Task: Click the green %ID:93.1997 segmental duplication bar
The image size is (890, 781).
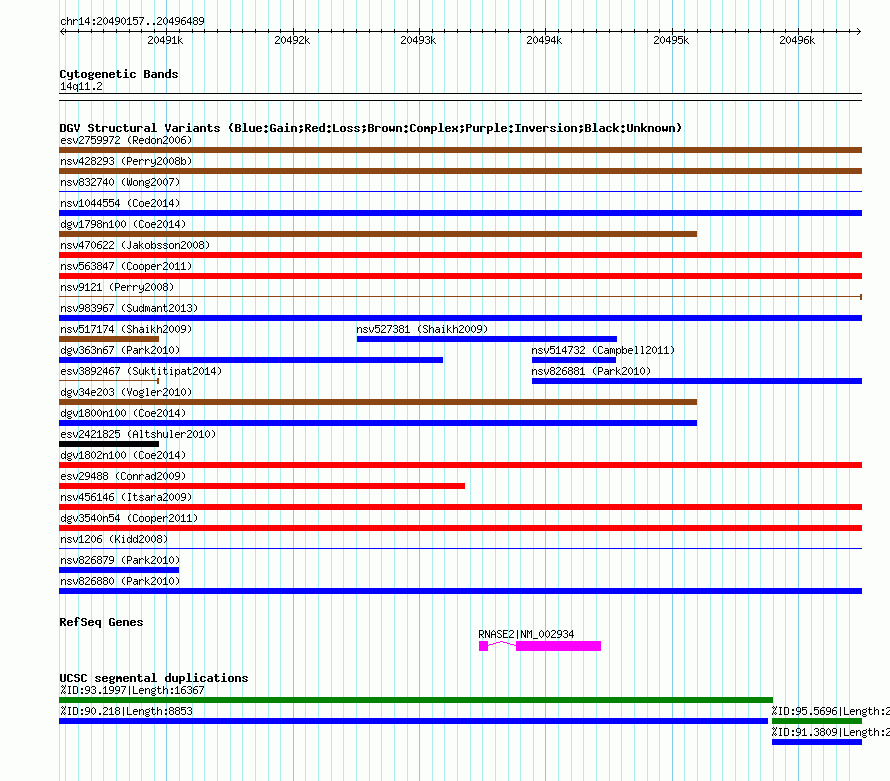Action: pyautogui.click(x=416, y=700)
